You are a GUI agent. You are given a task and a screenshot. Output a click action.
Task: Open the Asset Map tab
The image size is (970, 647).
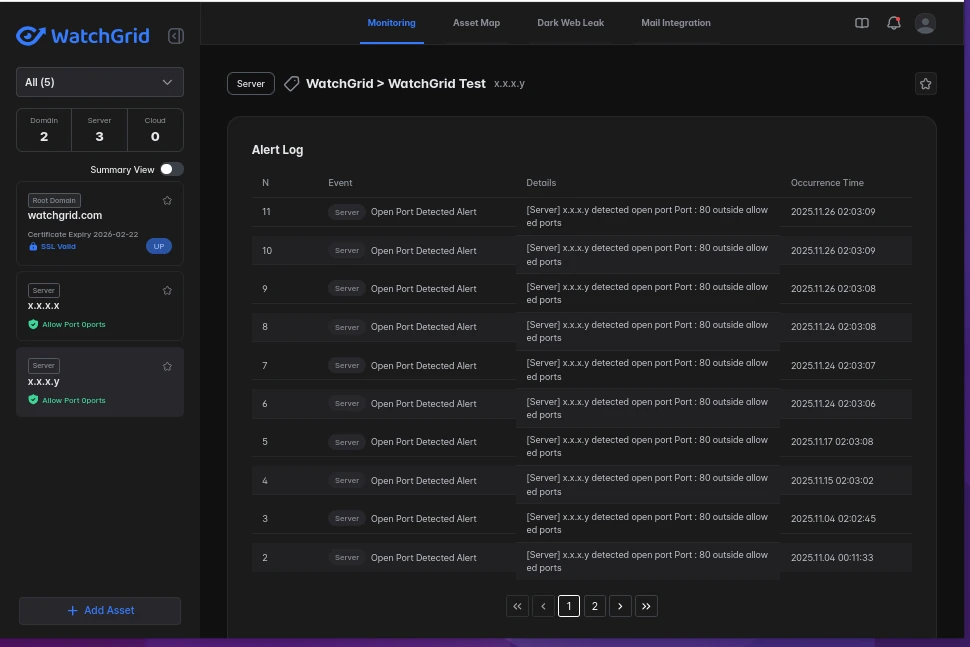pos(476,23)
